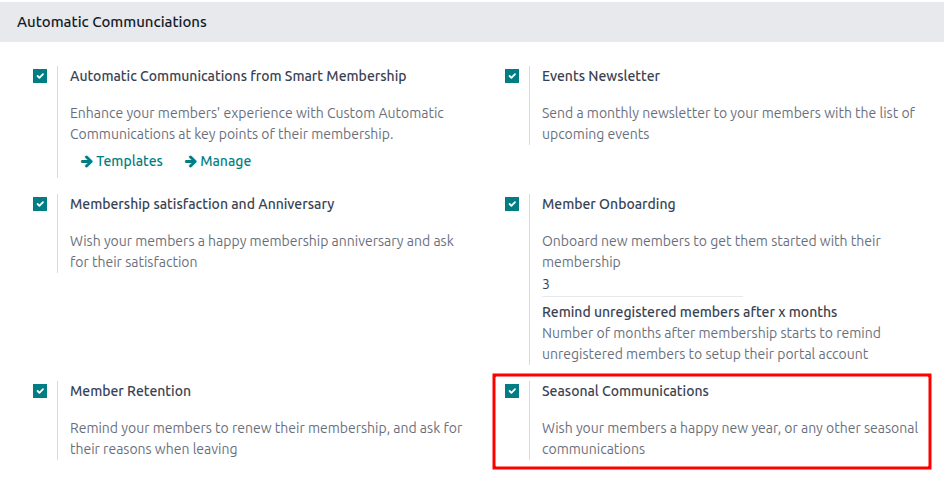Image resolution: width=944 pixels, height=490 pixels.
Task: Select the Member Retention title text
Action: point(130,391)
